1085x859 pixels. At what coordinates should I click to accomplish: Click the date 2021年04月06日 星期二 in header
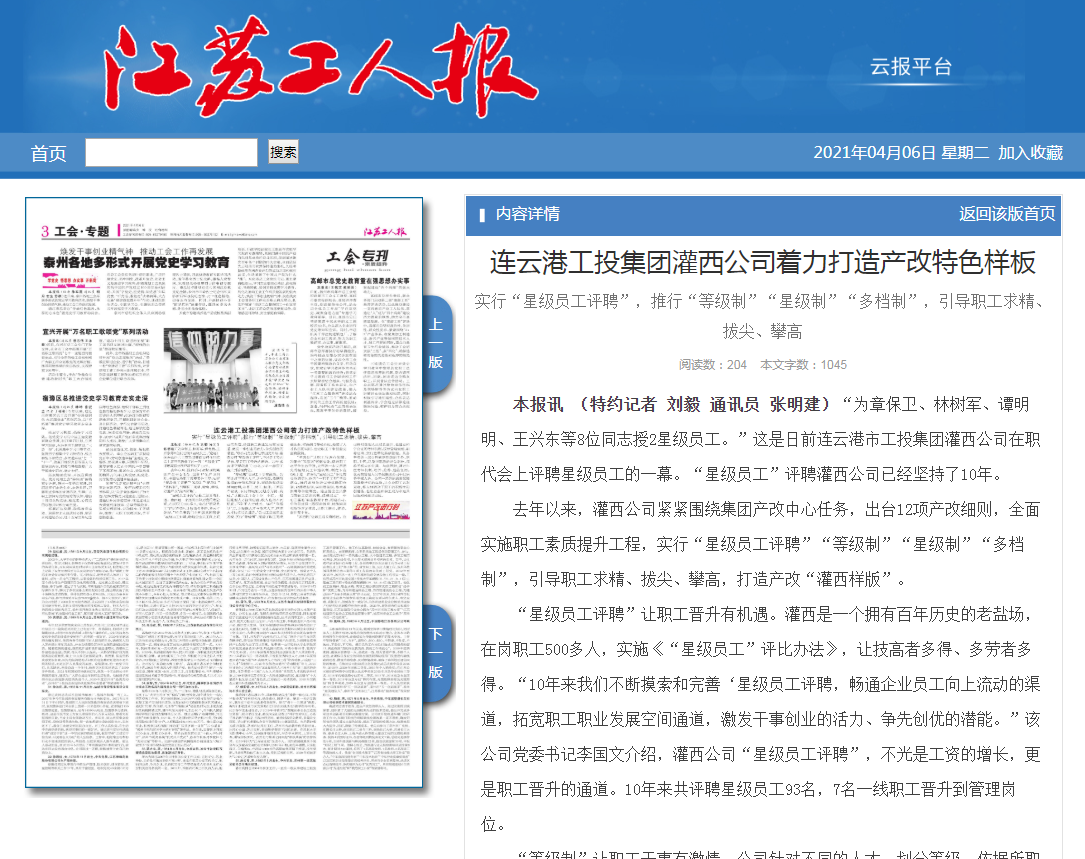click(900, 152)
